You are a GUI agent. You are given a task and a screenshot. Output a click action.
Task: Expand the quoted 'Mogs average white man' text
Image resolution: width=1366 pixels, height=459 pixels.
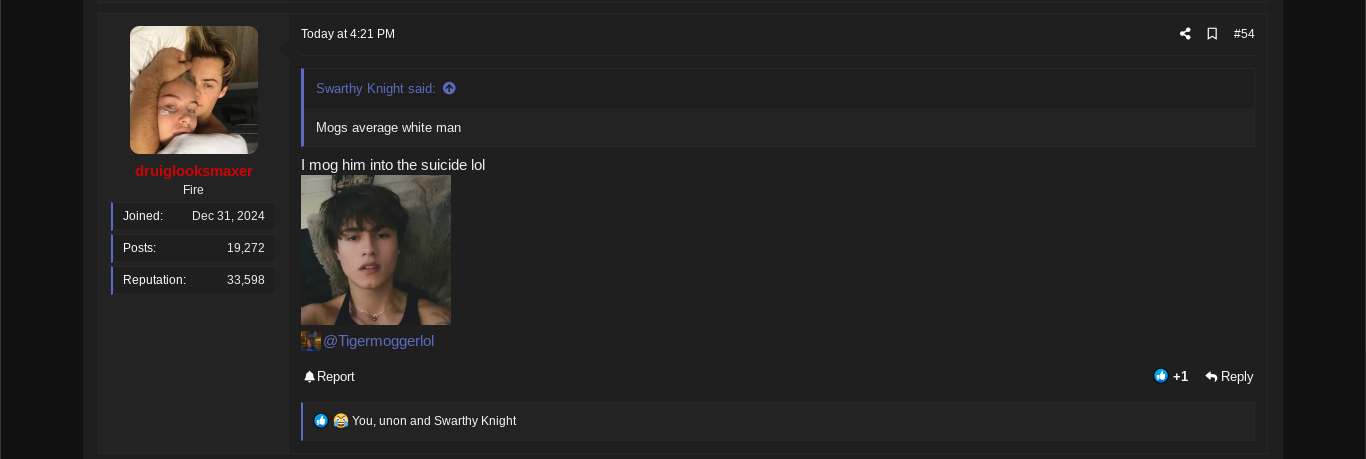coord(779,128)
